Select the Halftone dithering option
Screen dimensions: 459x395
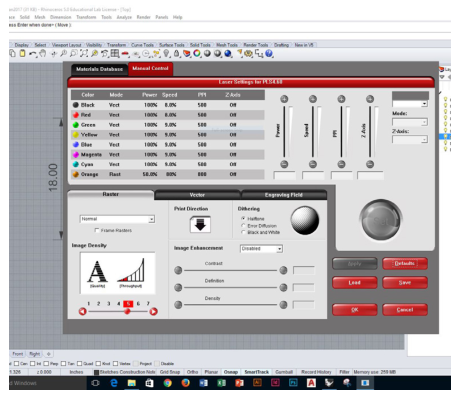[x=243, y=218]
